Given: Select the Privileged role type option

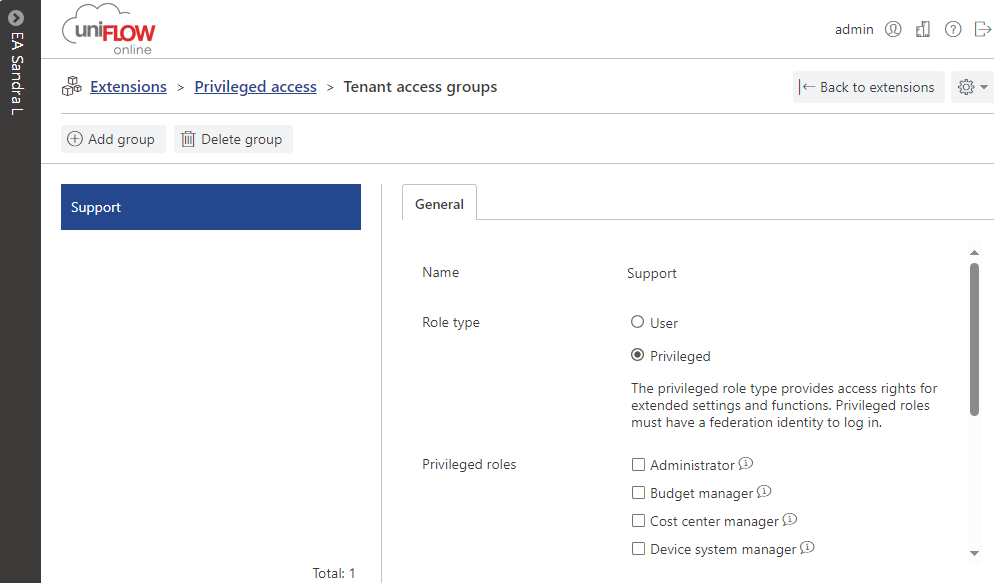Looking at the screenshot, I should [x=638, y=355].
